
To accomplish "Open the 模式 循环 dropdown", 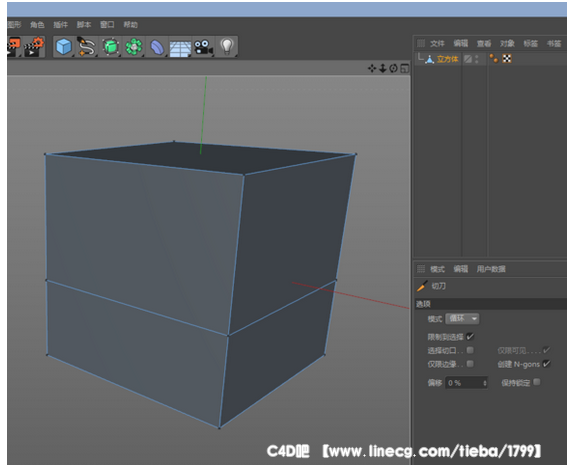I will tap(462, 319).
